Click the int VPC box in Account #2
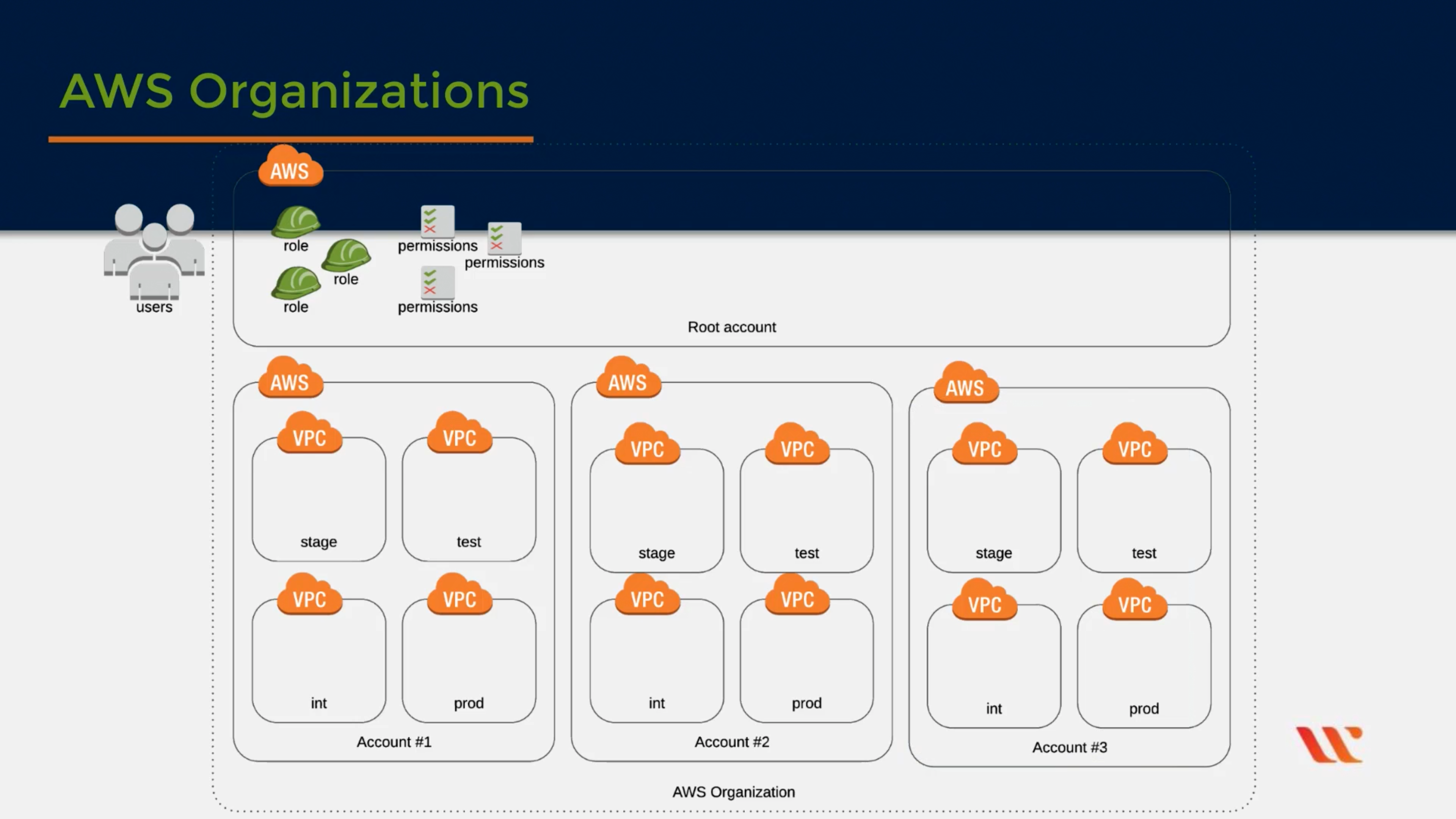 click(656, 661)
